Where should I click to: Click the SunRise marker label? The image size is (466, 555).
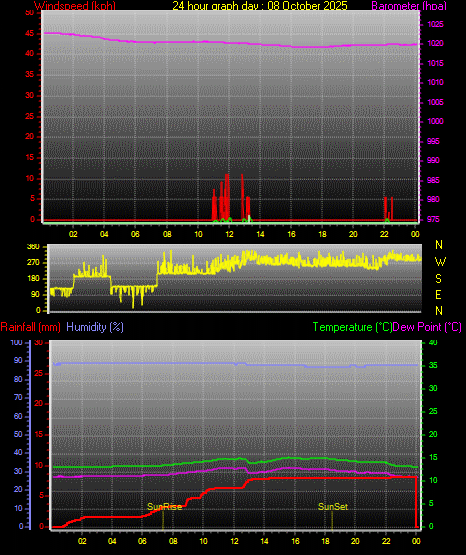(165, 507)
